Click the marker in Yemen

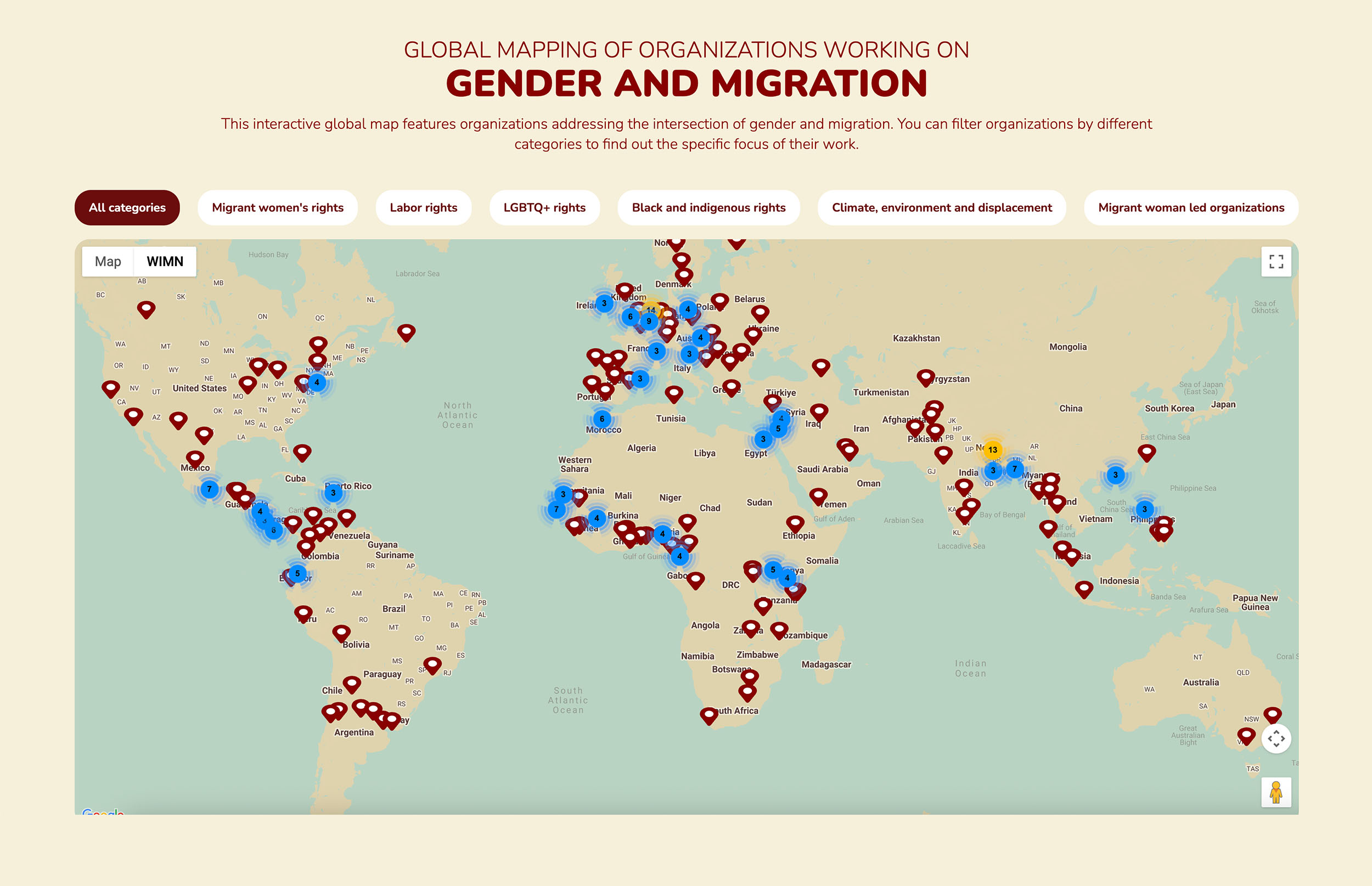pyautogui.click(x=818, y=497)
